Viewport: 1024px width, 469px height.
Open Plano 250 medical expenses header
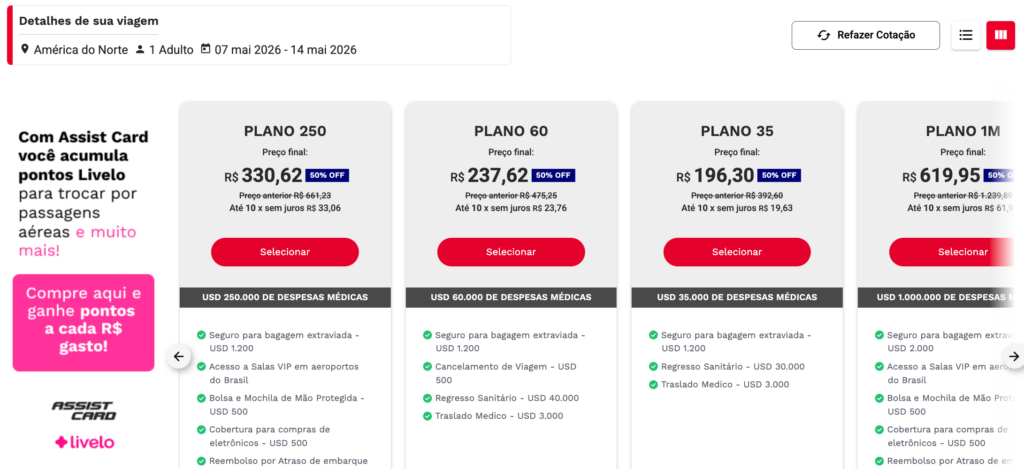click(x=285, y=297)
